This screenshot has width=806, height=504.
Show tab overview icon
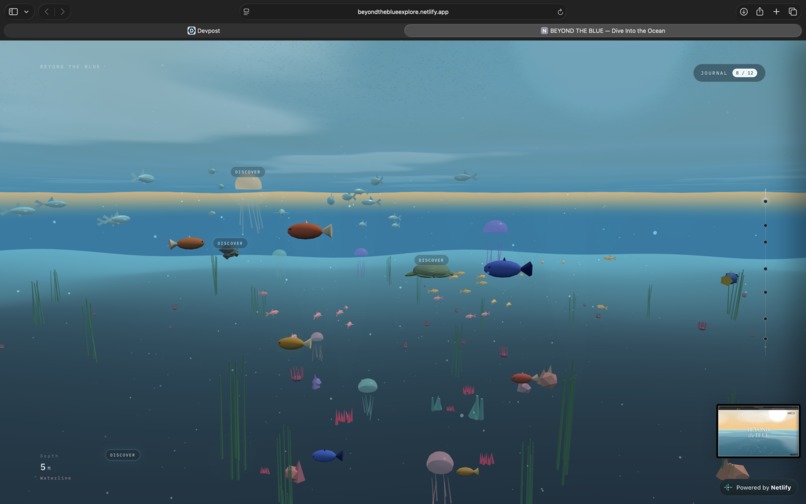pyautogui.click(x=793, y=11)
